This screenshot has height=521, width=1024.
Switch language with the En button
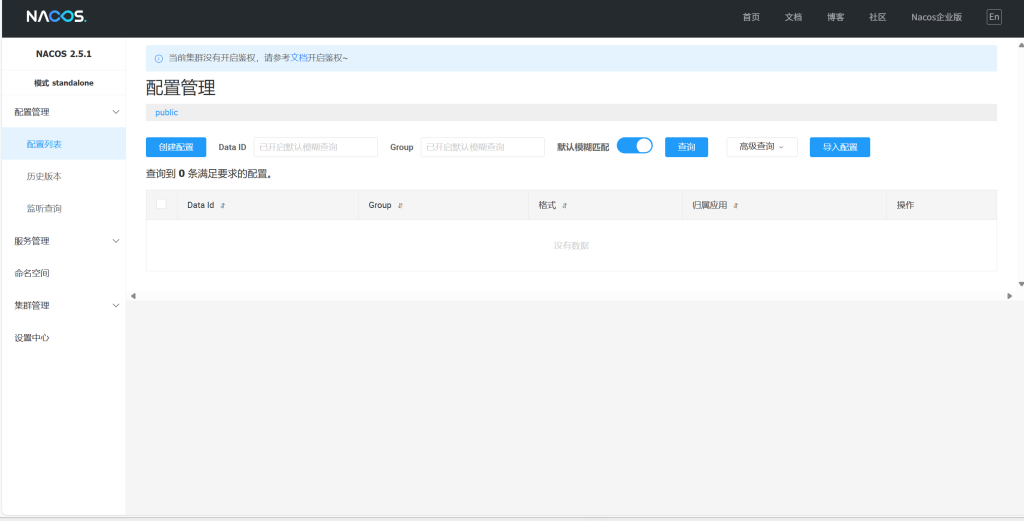(x=993, y=17)
